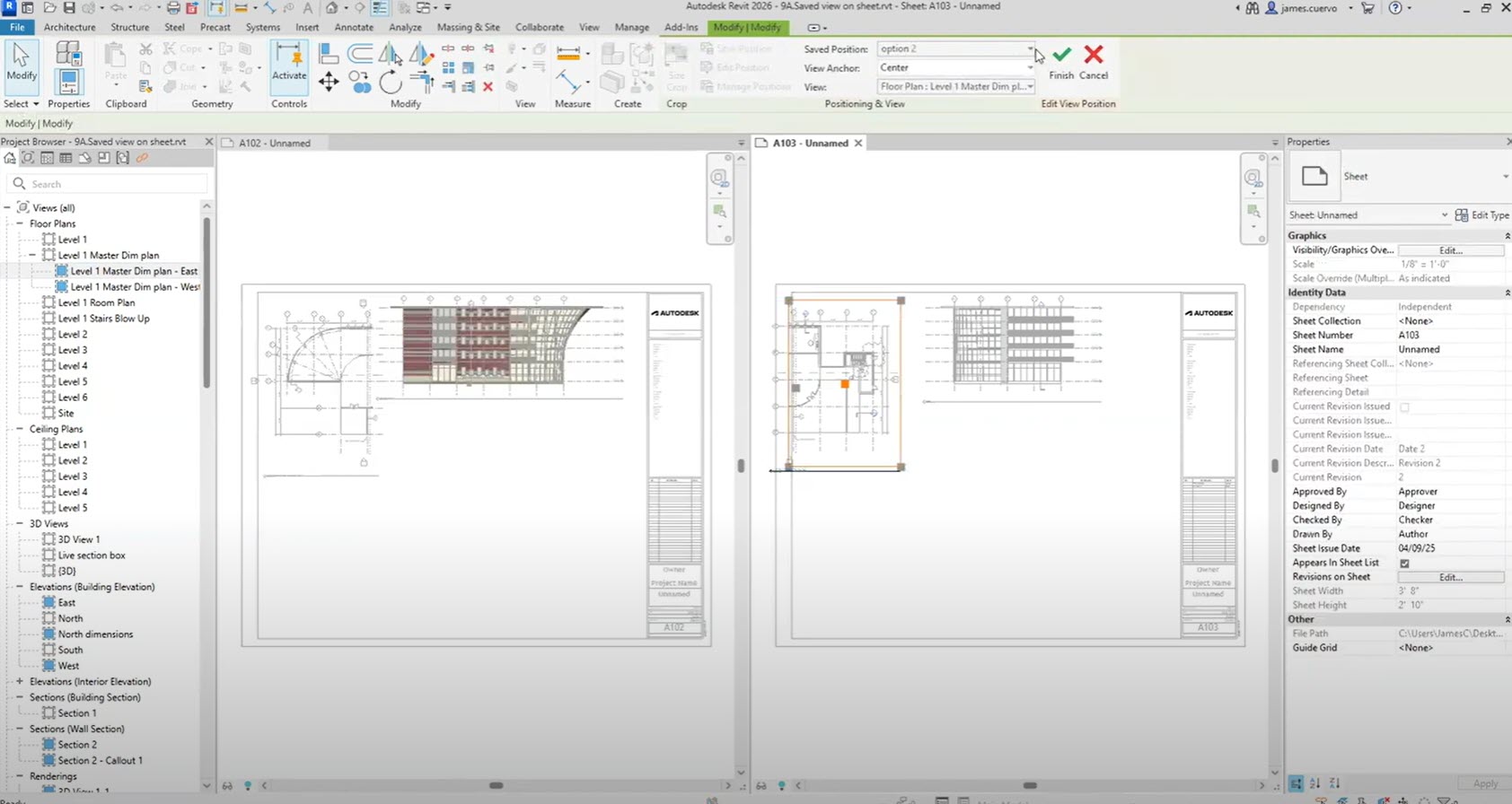The image size is (1512, 804).
Task: Collapse the Floor Plans tree node
Action: 20,223
